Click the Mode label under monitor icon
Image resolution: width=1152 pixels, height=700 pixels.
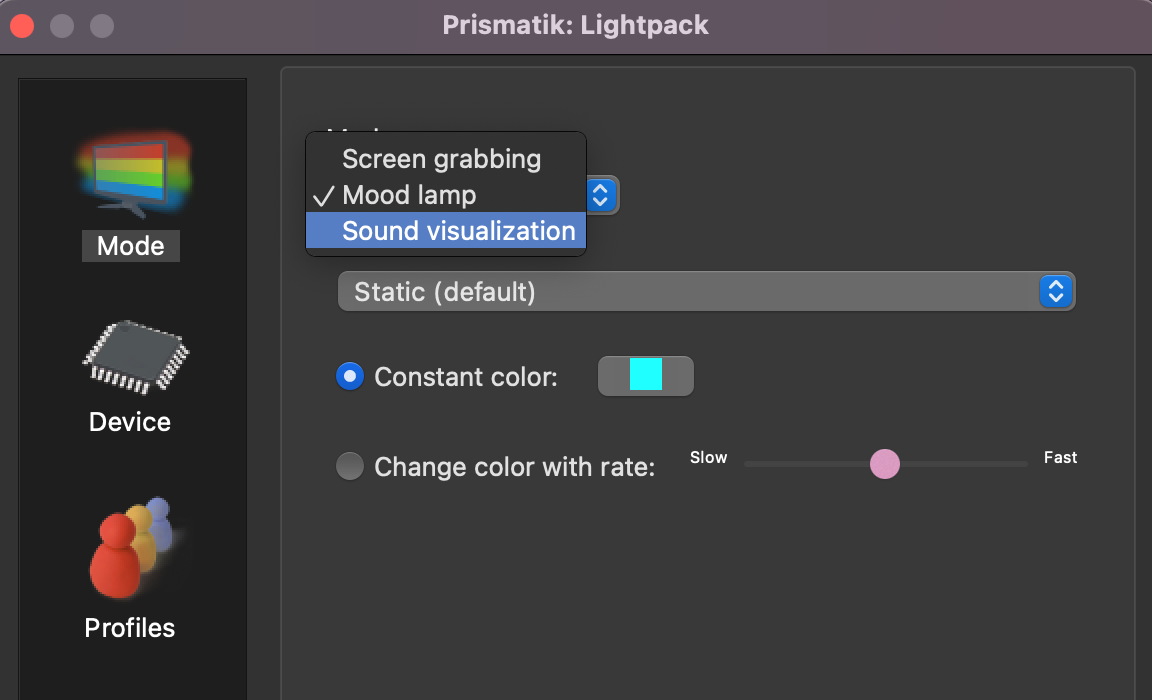[130, 245]
